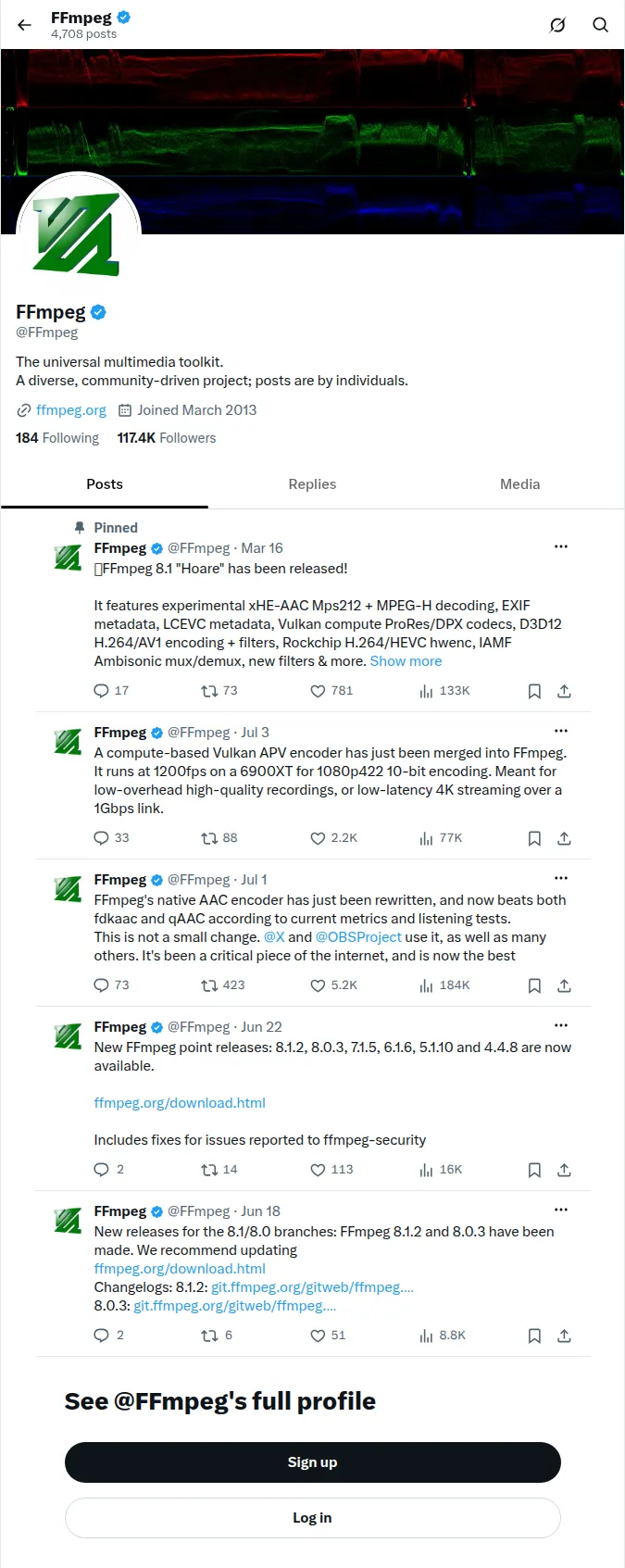
Task: Click the Sign up button
Action: click(x=313, y=1462)
